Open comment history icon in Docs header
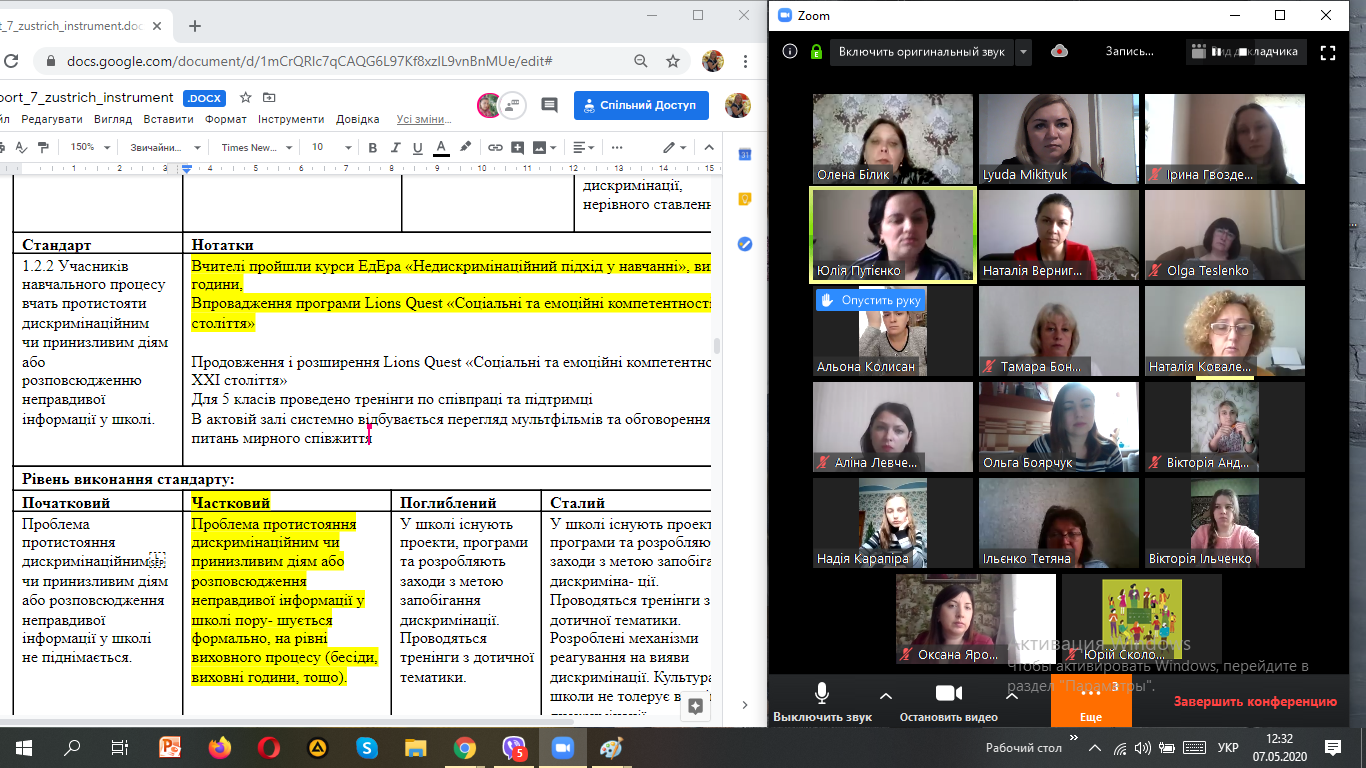Viewport: 1366px width, 768px height. coord(549,105)
